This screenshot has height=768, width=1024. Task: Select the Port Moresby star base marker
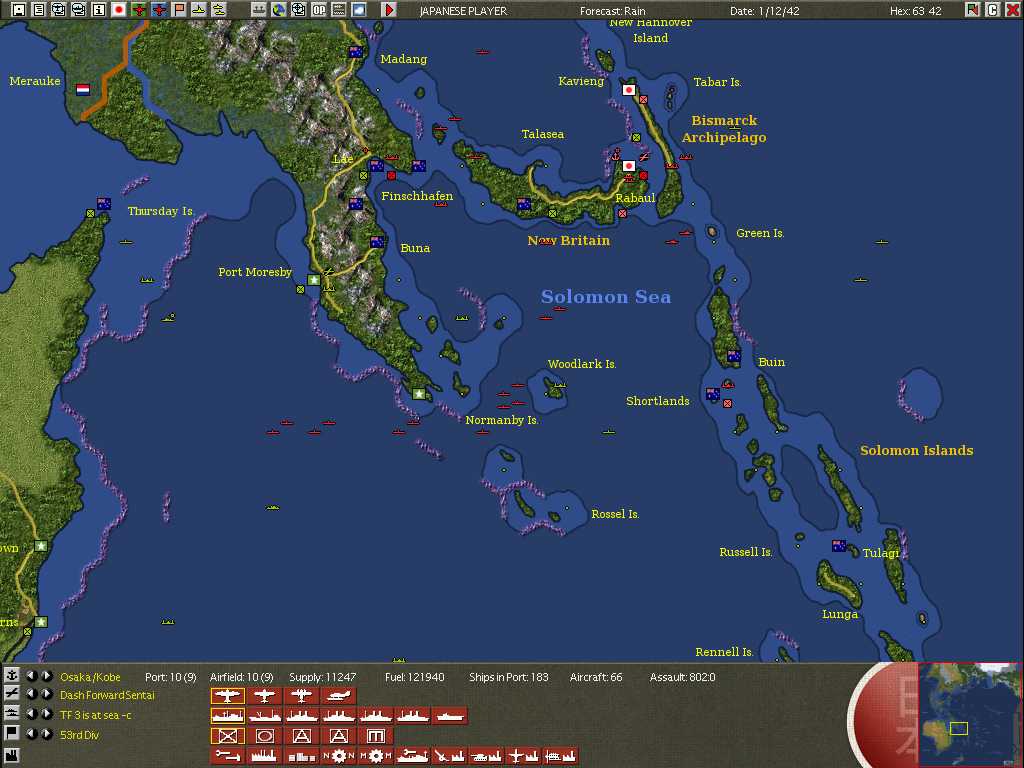click(313, 280)
